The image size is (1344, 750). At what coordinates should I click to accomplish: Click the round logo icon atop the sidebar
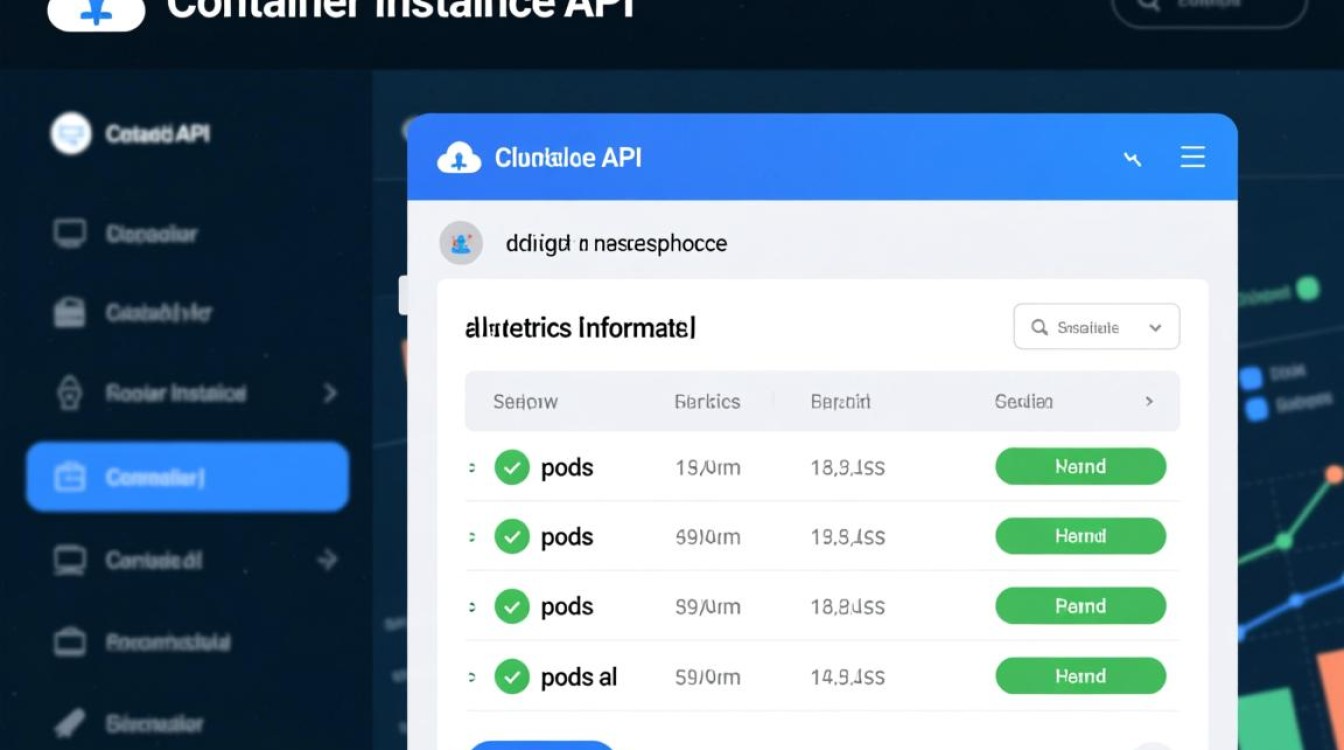click(x=71, y=134)
